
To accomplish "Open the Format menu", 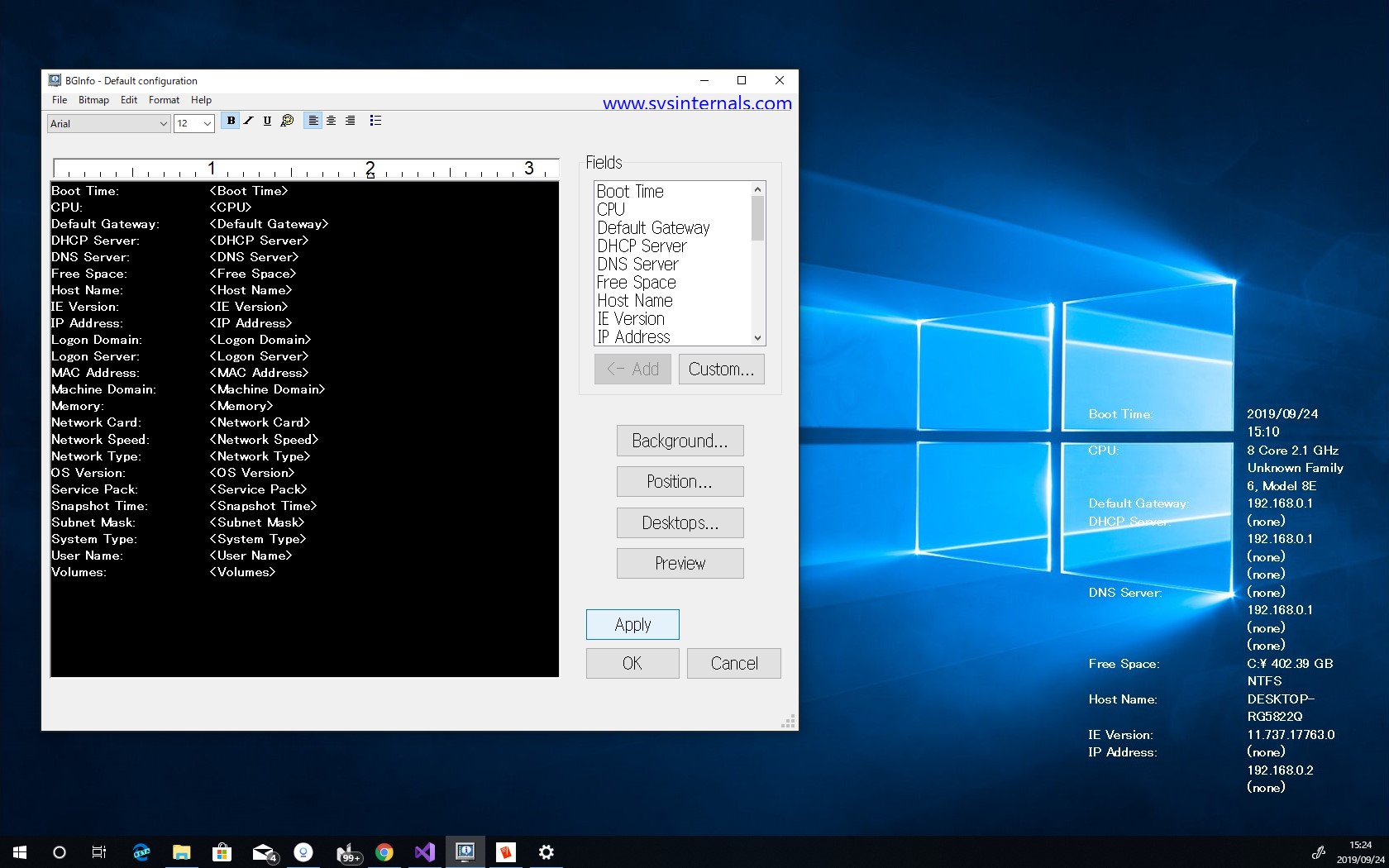I will point(164,100).
